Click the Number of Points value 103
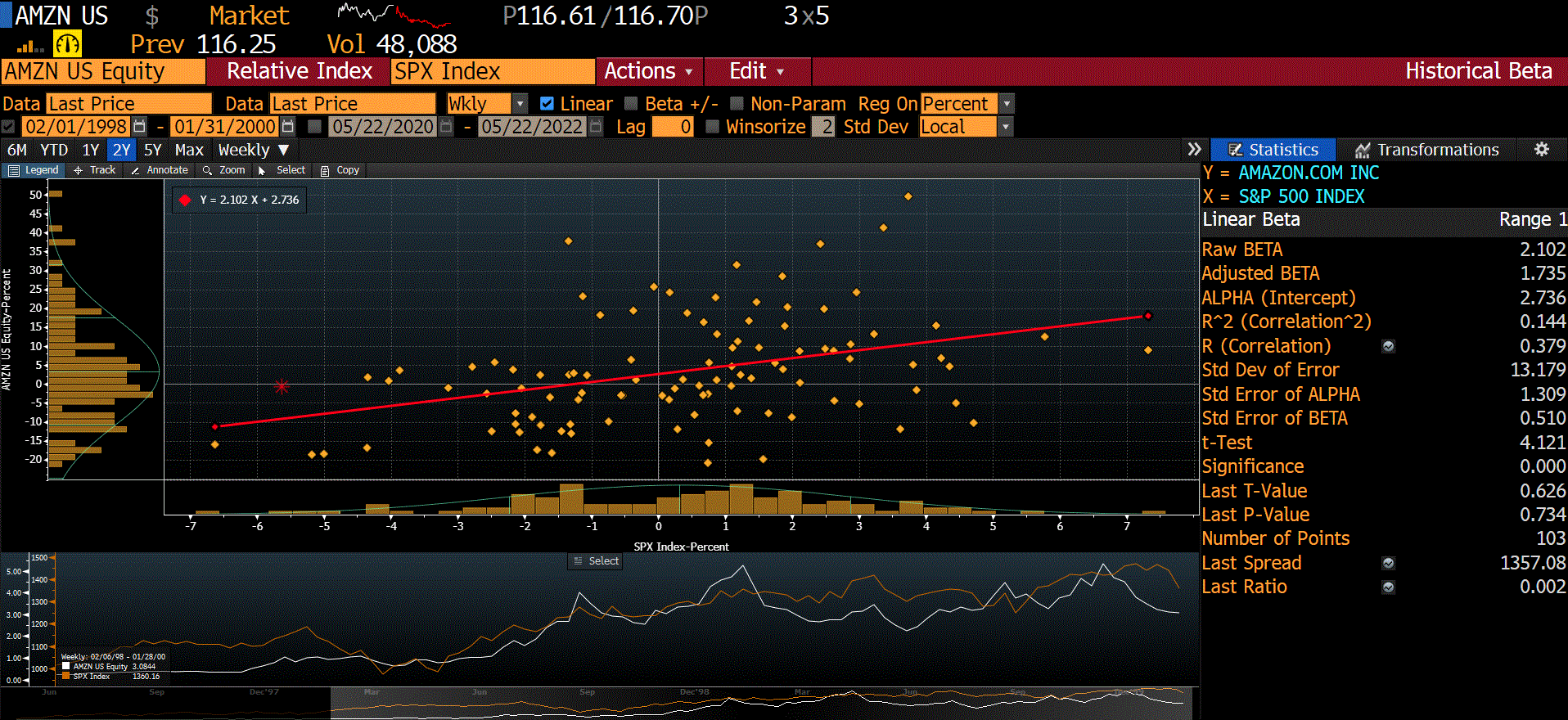This screenshot has height=720, width=1568. 1551,538
